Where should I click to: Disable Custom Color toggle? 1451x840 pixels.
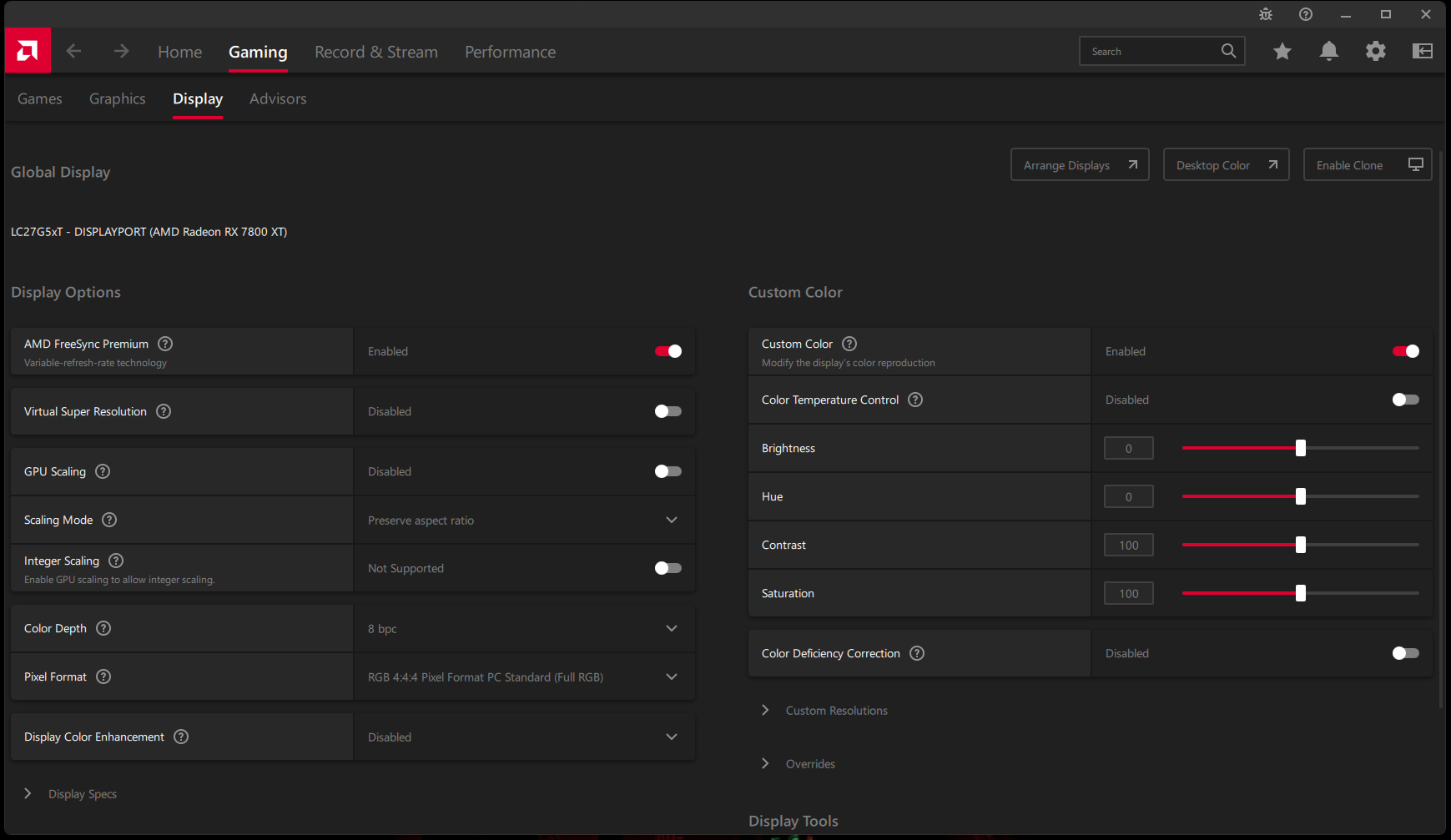click(1406, 351)
